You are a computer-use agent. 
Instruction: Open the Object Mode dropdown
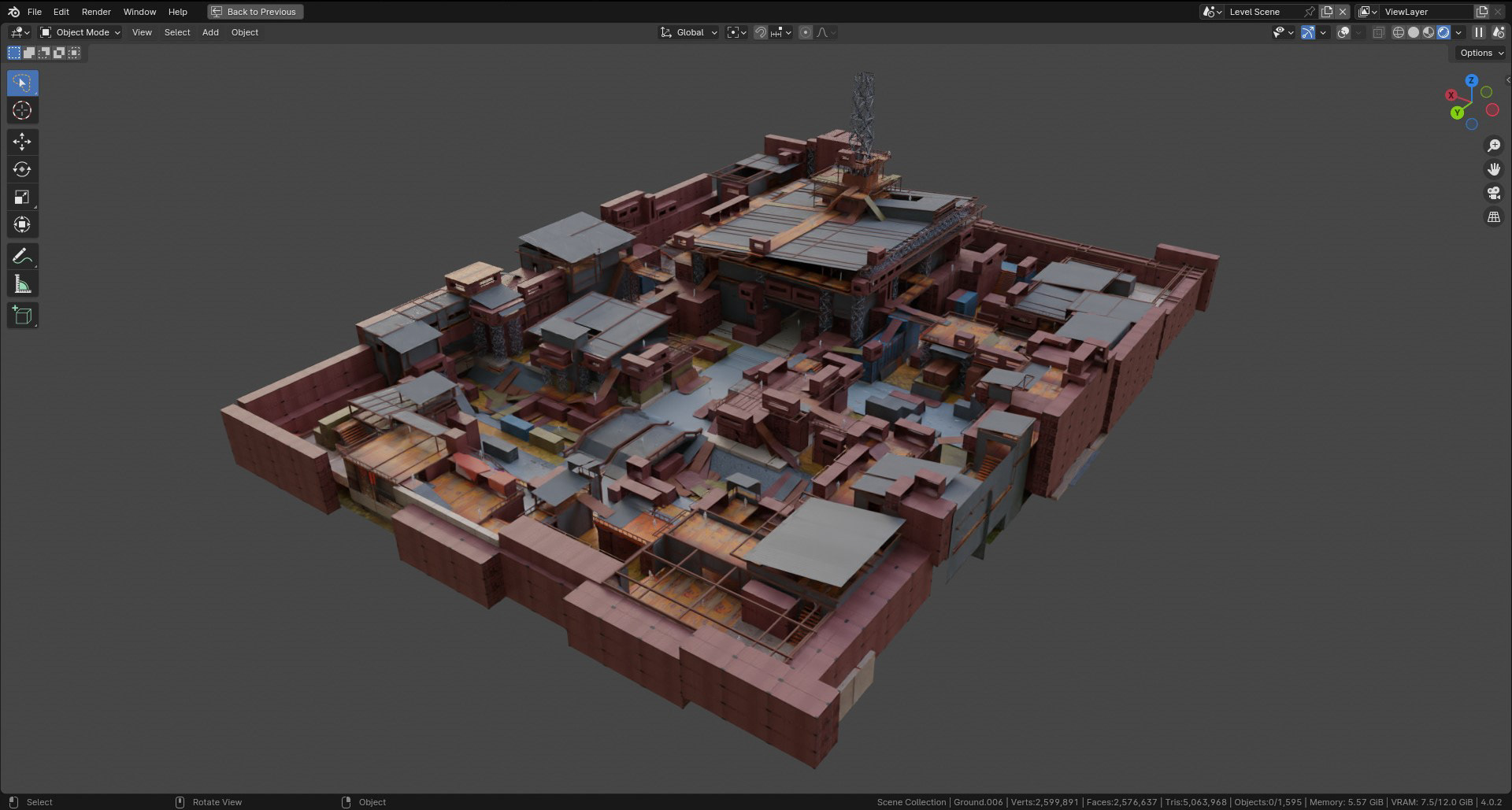pyautogui.click(x=80, y=32)
